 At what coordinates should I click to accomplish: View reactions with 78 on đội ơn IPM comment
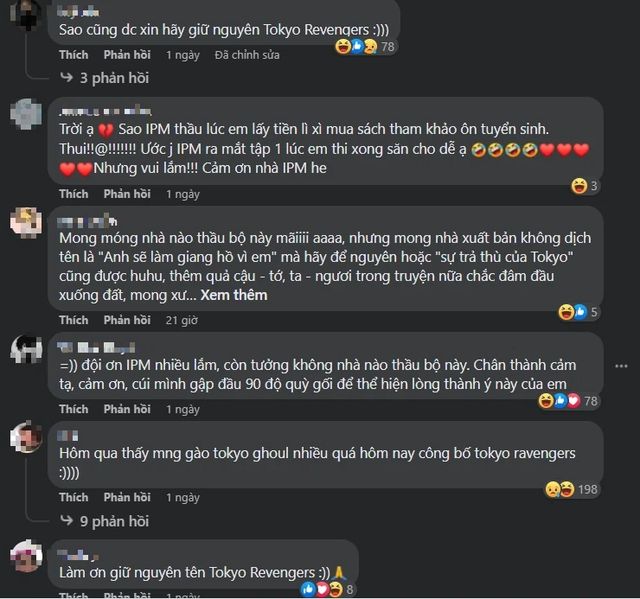coord(568,401)
